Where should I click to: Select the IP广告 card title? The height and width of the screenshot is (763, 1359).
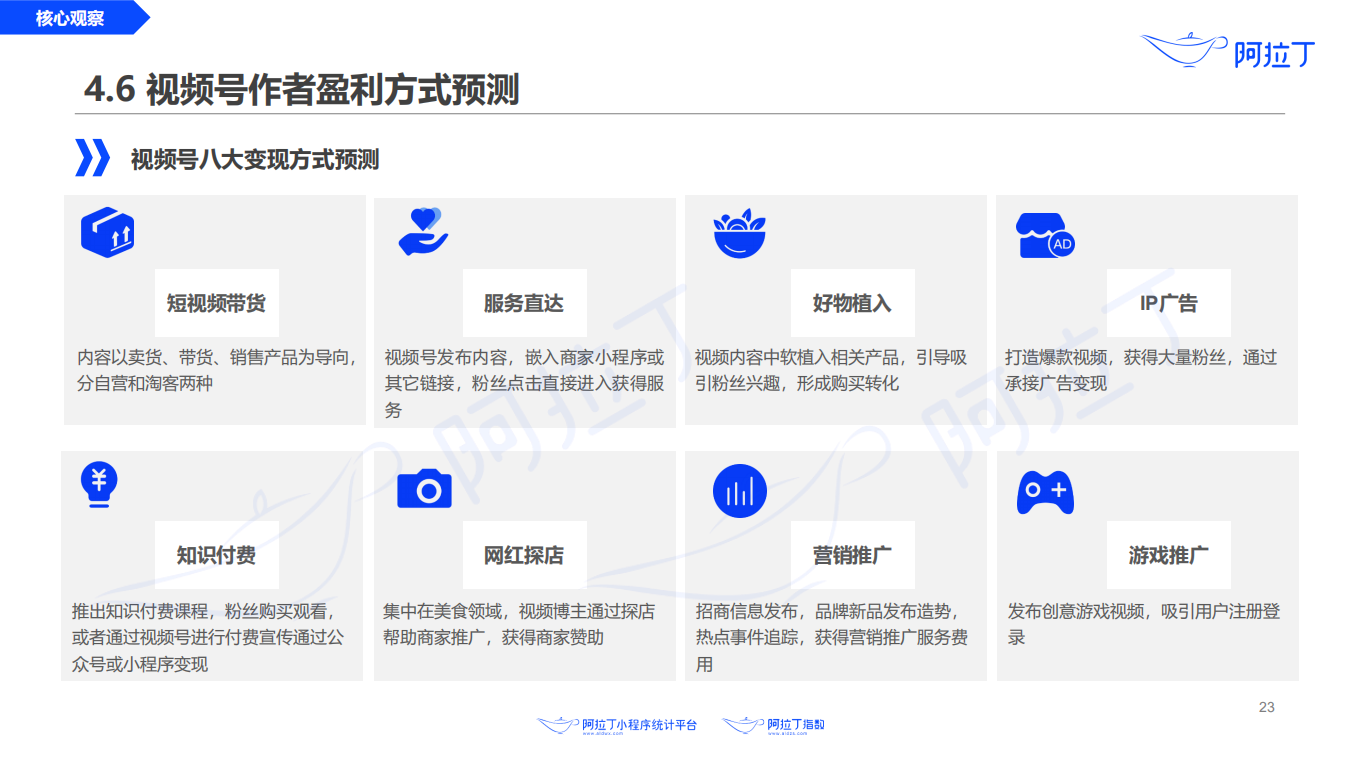(x=1169, y=303)
